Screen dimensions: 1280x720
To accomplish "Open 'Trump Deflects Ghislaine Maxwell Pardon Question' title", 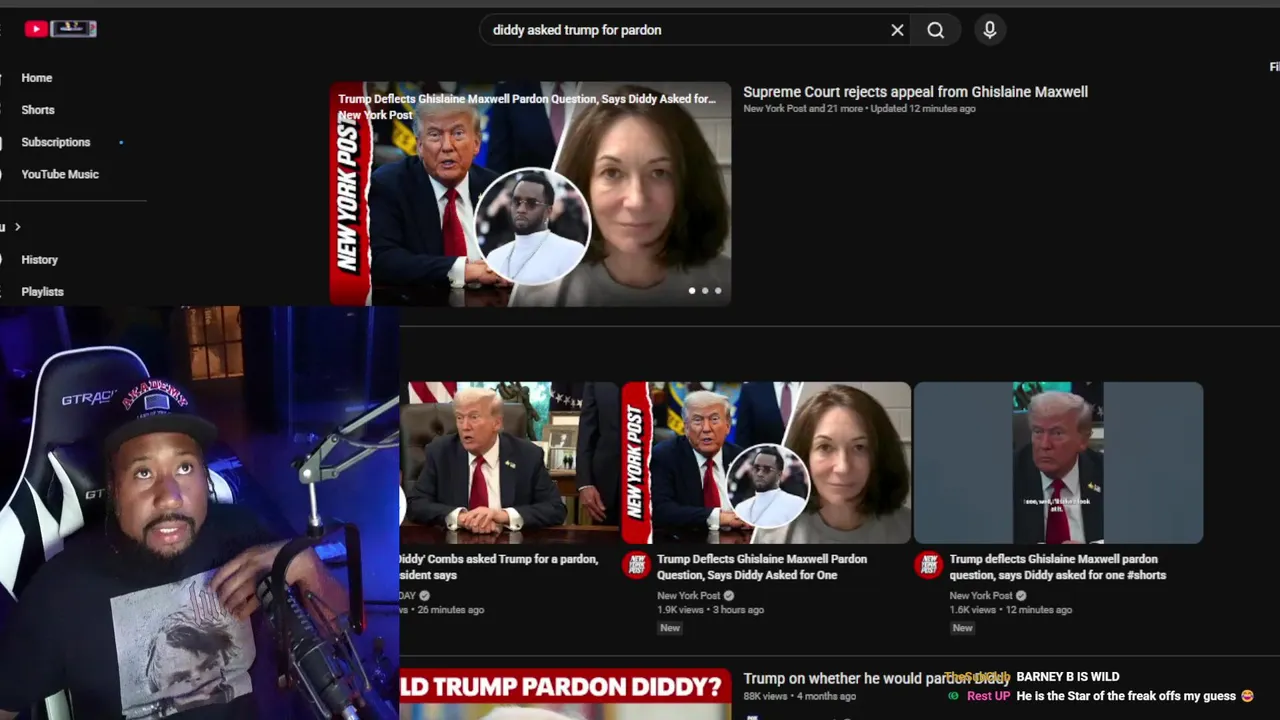I will pos(762,567).
